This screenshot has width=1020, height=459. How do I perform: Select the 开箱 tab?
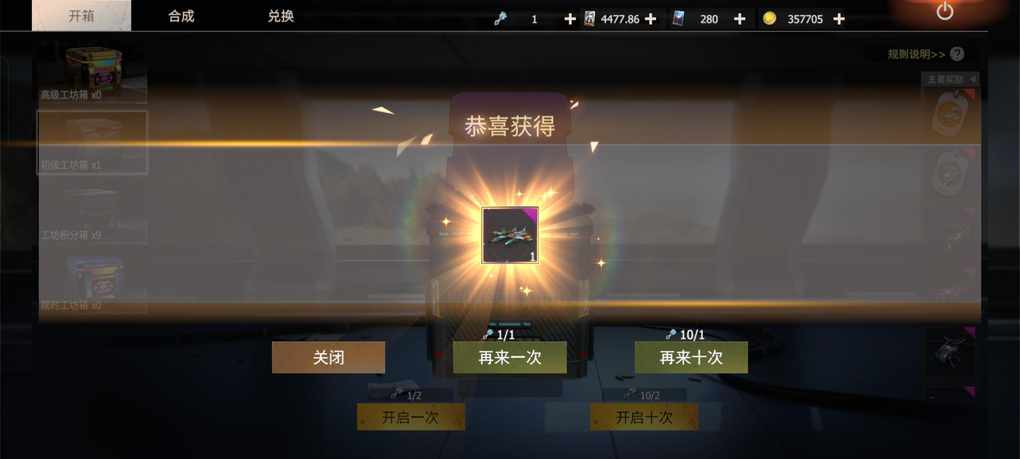click(x=81, y=16)
